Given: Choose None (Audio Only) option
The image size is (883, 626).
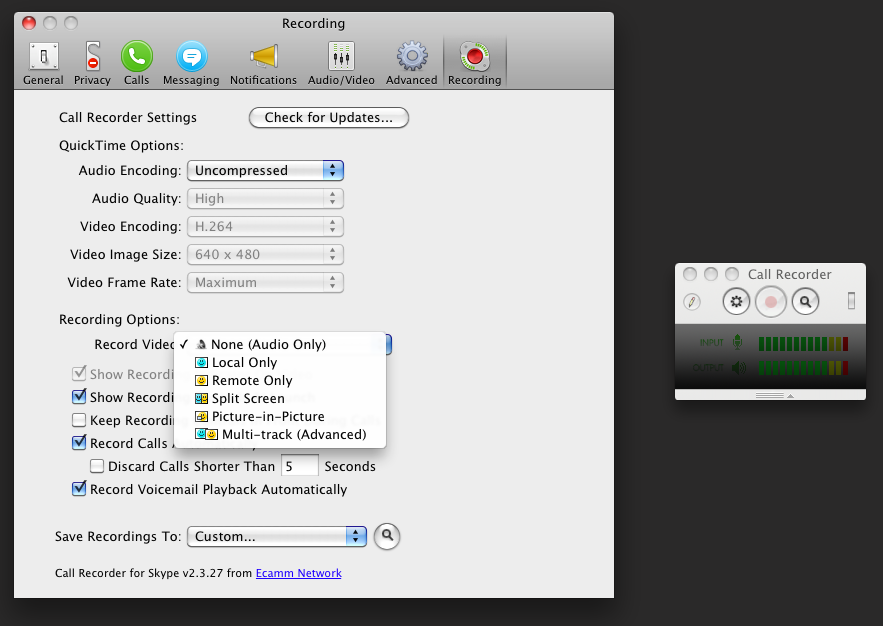Looking at the screenshot, I should (280, 345).
